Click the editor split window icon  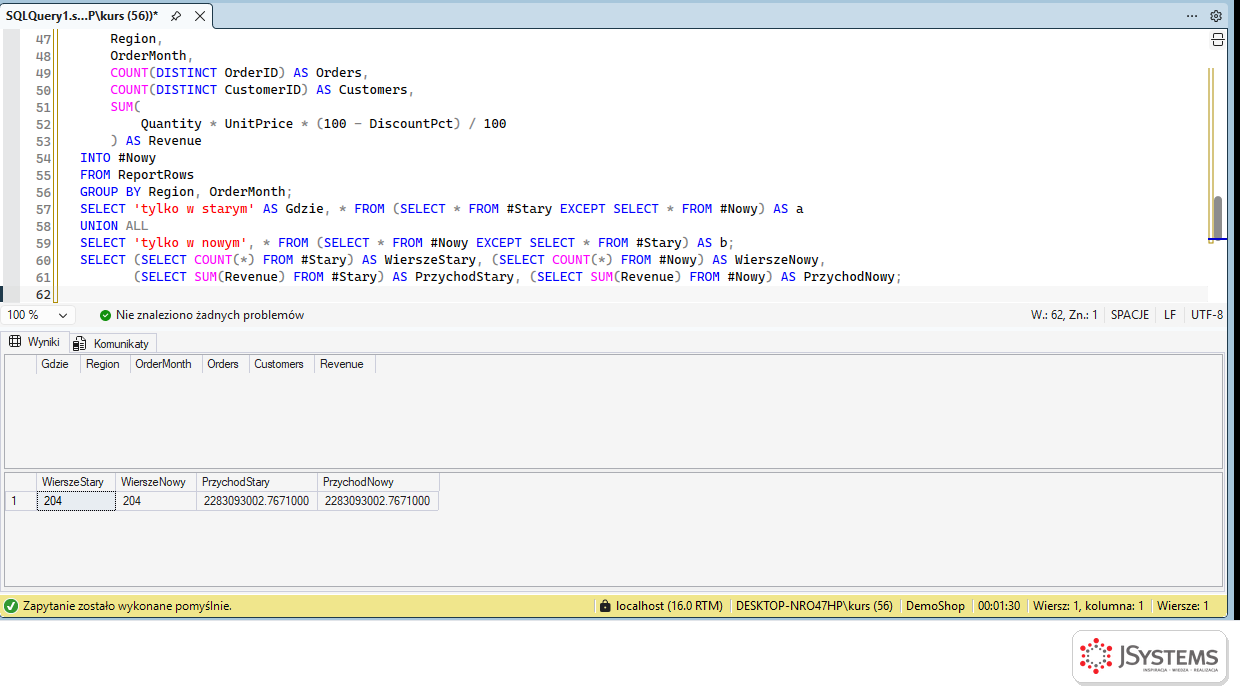pos(1217,39)
